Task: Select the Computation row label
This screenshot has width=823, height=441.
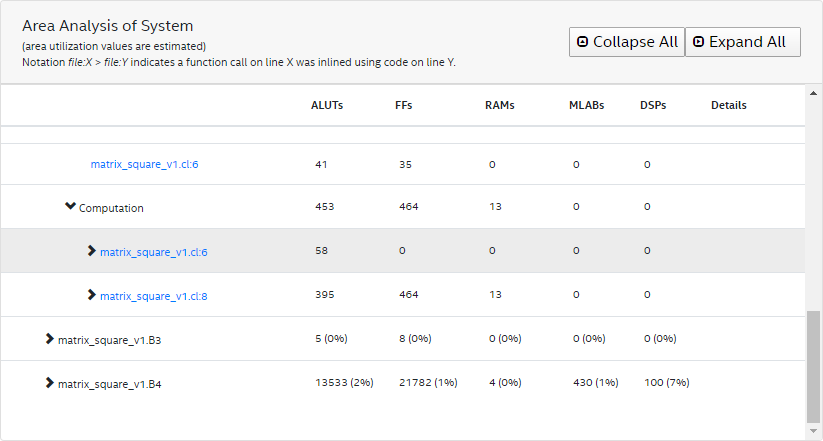Action: (111, 208)
